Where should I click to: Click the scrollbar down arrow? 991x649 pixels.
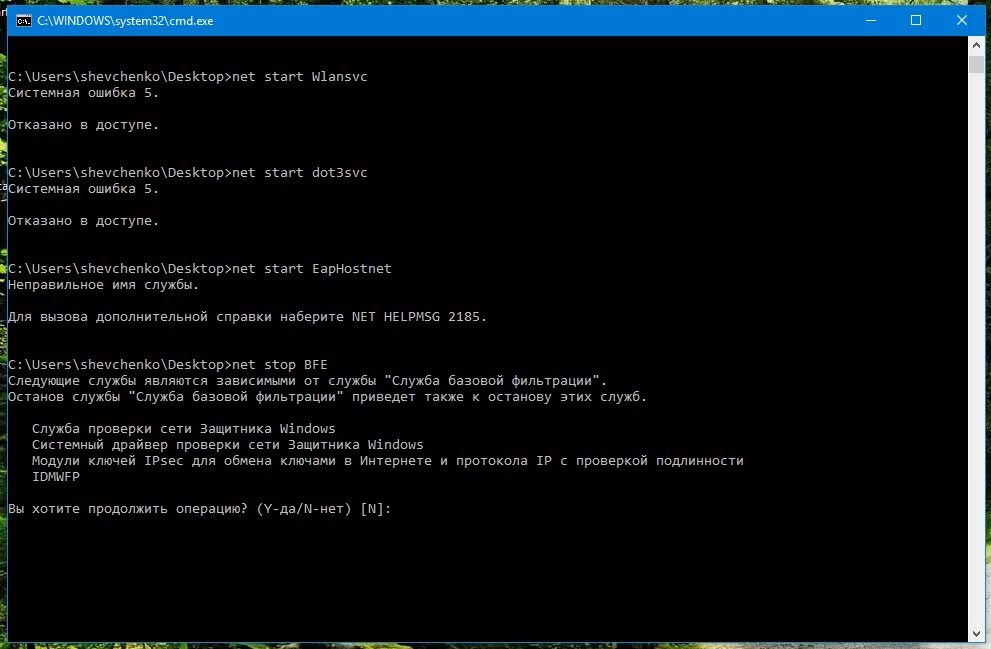coord(976,633)
